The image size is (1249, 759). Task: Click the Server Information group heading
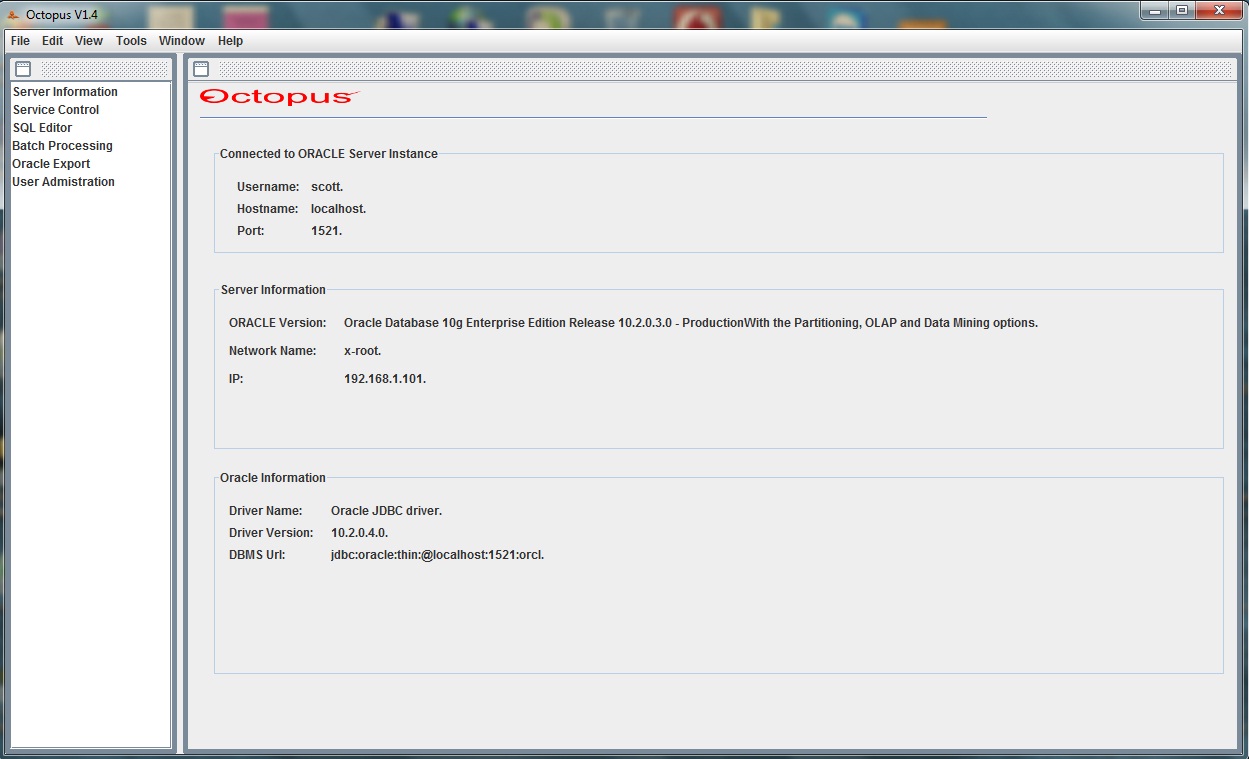(x=273, y=290)
